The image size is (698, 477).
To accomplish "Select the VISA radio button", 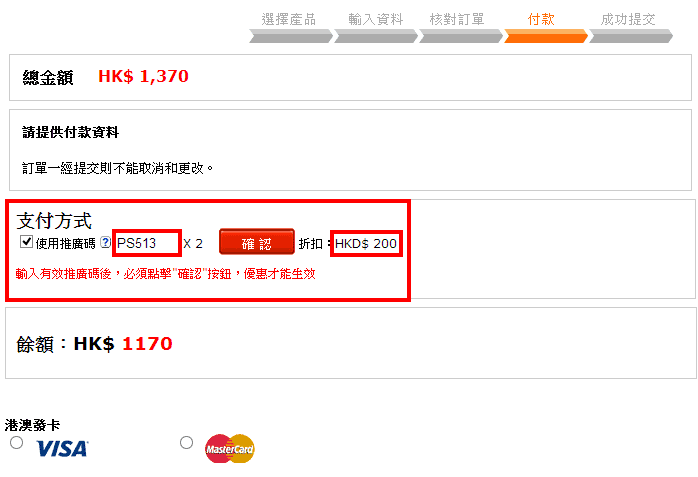I will coord(16,442).
